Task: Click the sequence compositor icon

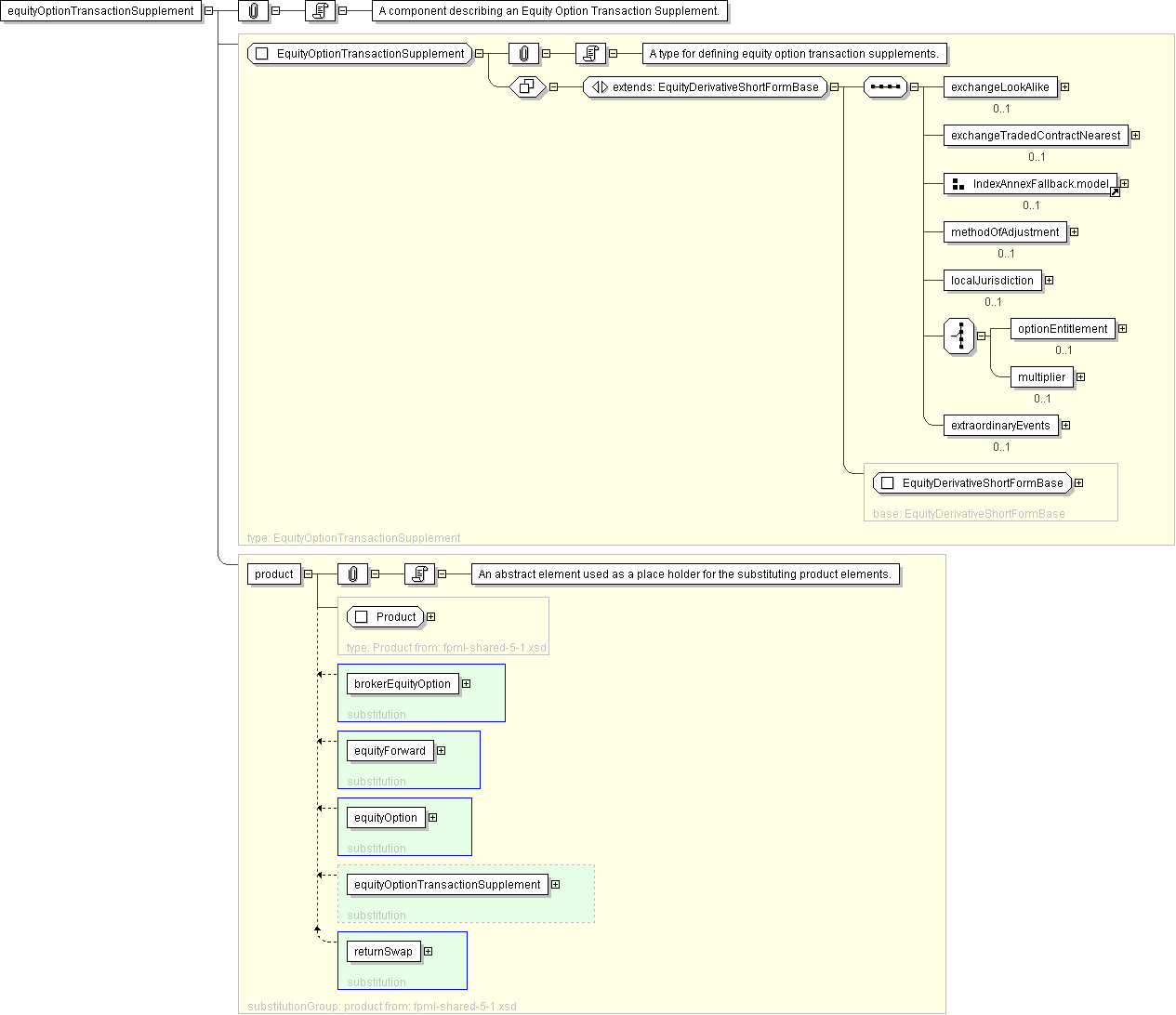Action: [x=885, y=87]
